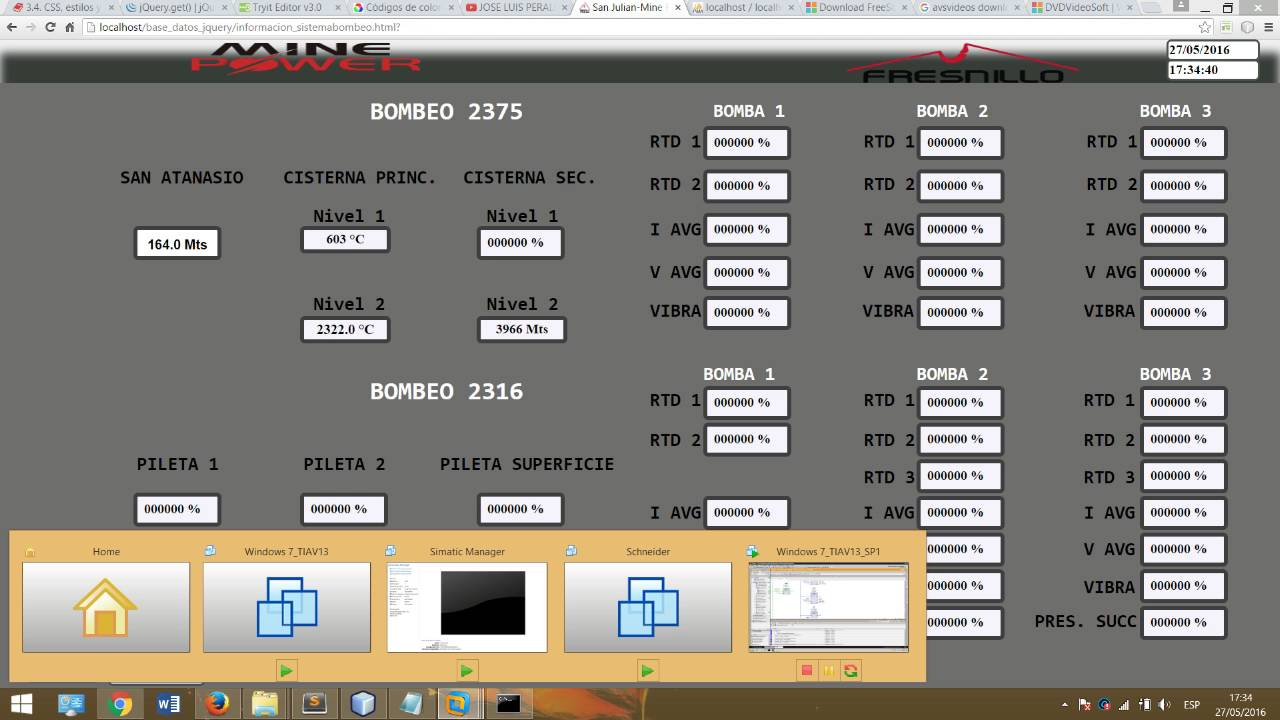Image resolution: width=1280 pixels, height=720 pixels.
Task: Click the PILETA SUPERFICIE value field
Action: click(520, 509)
